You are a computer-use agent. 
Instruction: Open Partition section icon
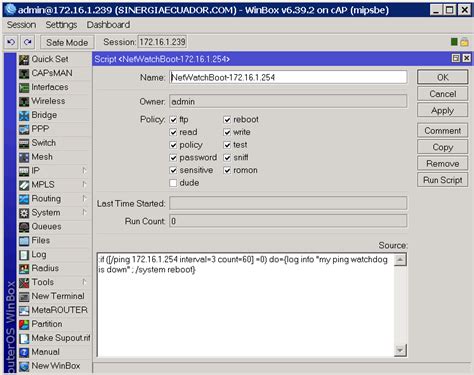coord(24,324)
